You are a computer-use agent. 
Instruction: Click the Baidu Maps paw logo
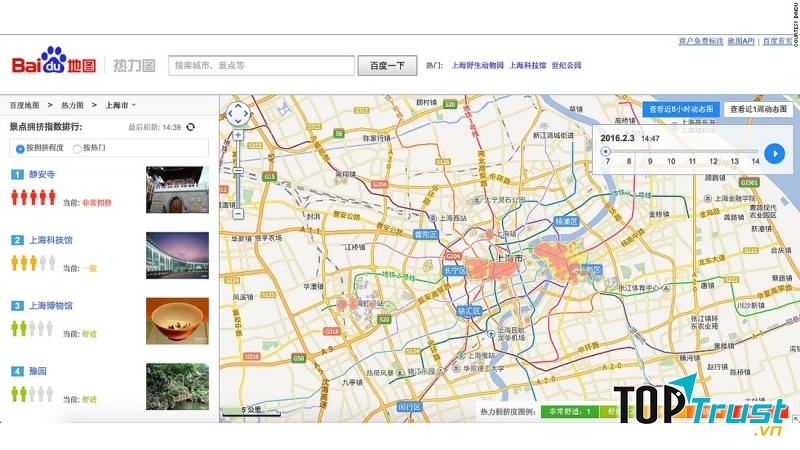tap(54, 60)
